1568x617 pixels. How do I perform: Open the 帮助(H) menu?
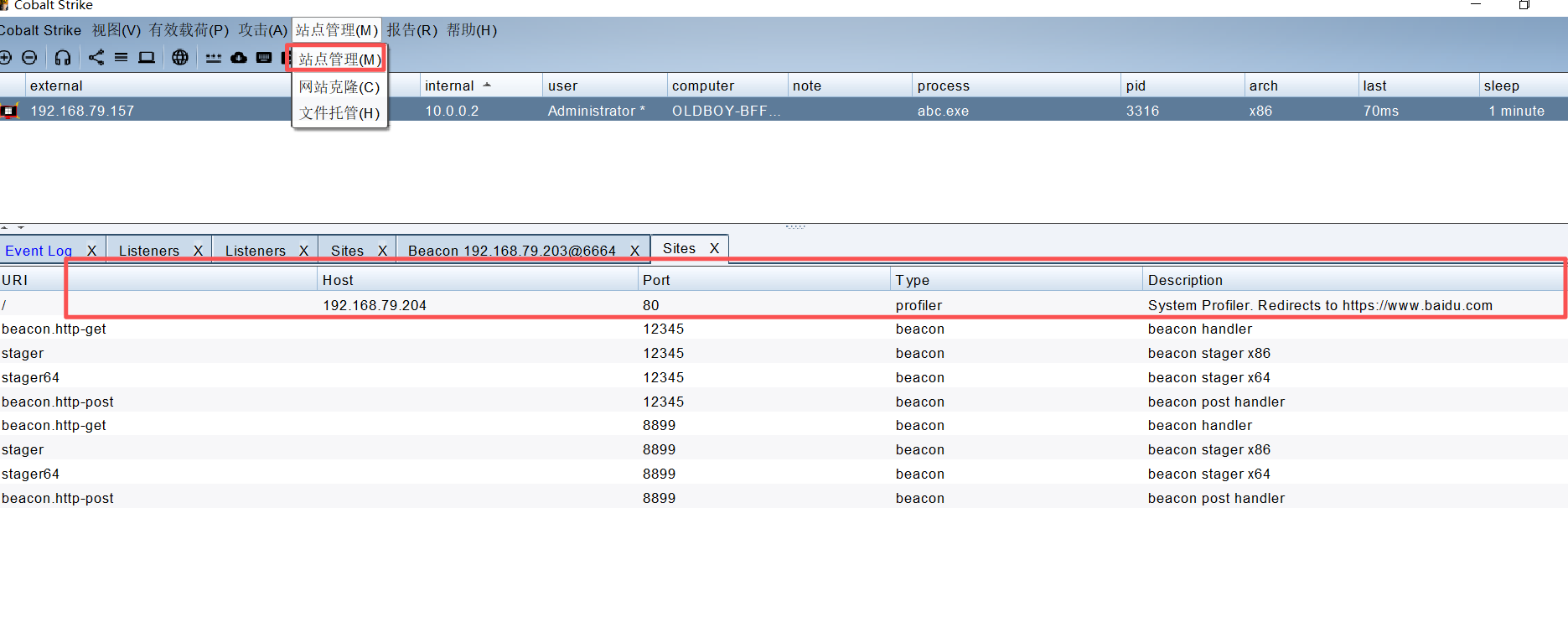click(471, 30)
